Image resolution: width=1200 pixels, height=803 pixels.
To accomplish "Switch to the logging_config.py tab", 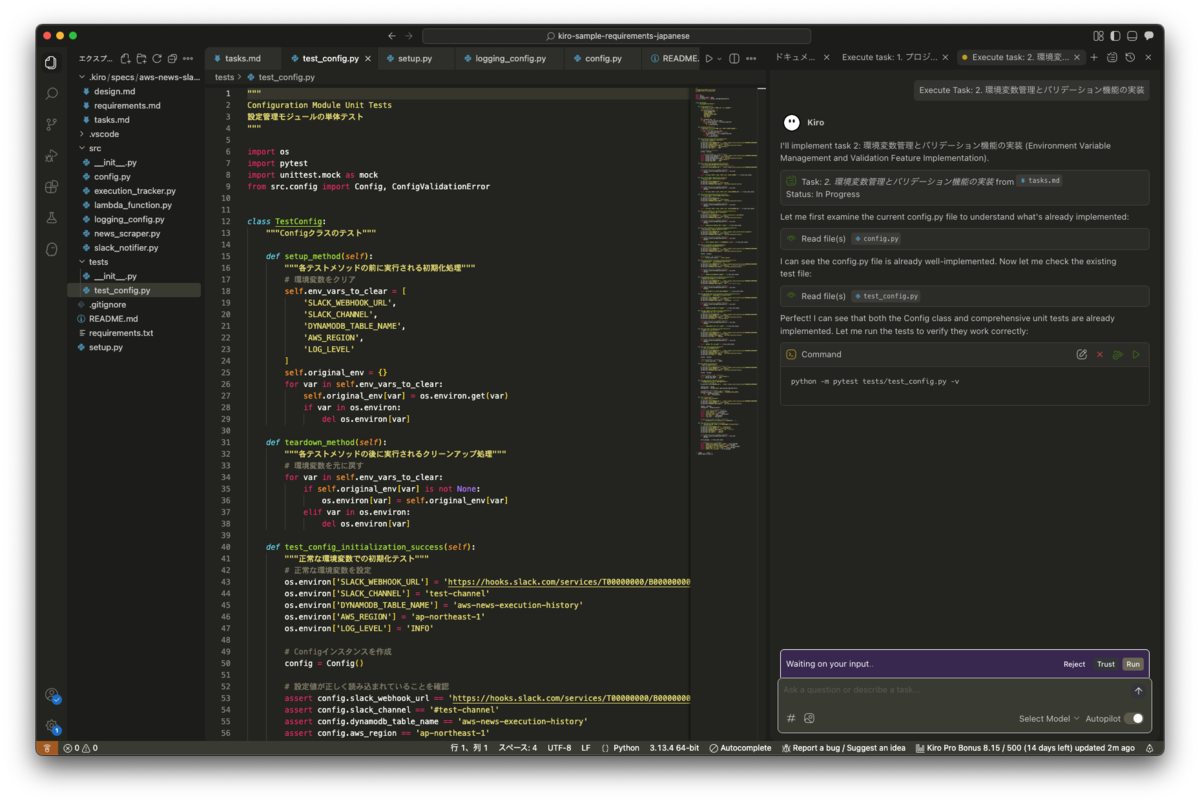I will point(510,58).
